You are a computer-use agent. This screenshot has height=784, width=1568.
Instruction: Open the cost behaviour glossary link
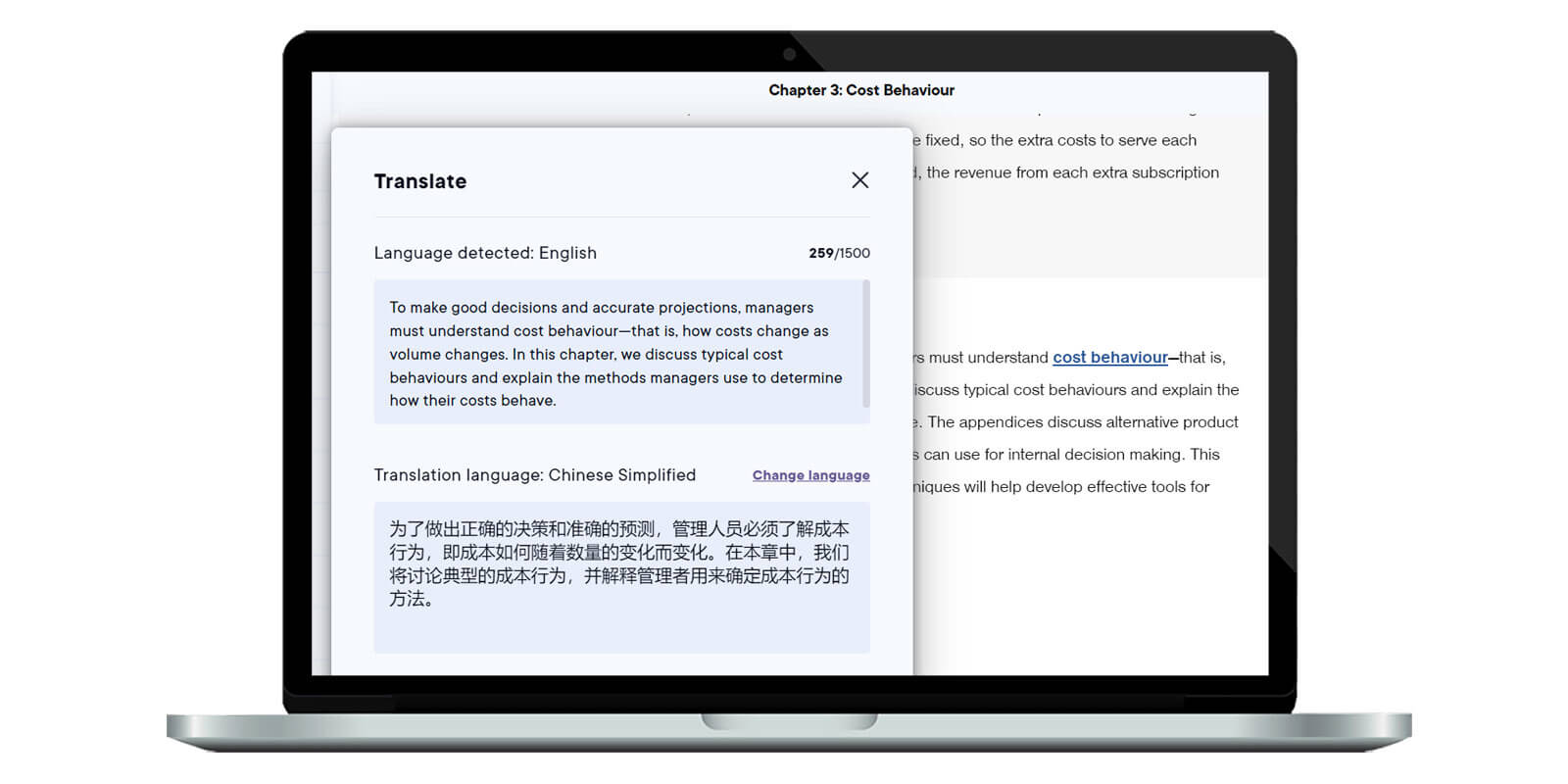tap(1109, 358)
